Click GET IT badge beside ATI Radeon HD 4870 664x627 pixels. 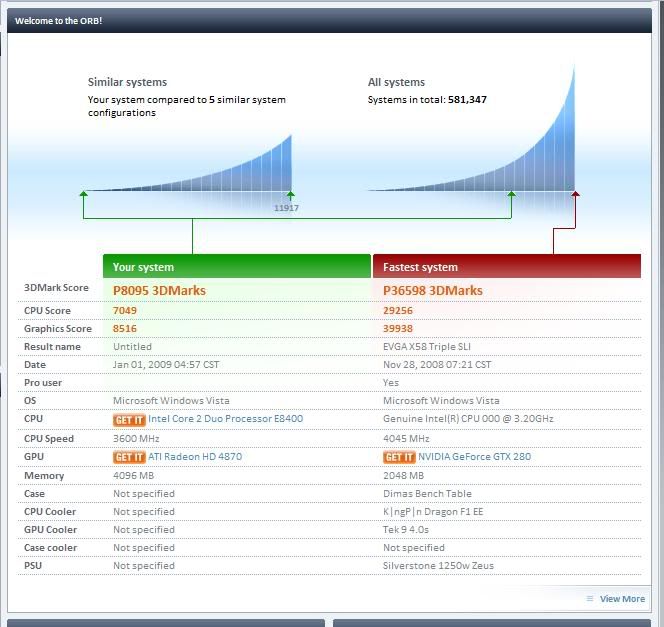tap(129, 457)
